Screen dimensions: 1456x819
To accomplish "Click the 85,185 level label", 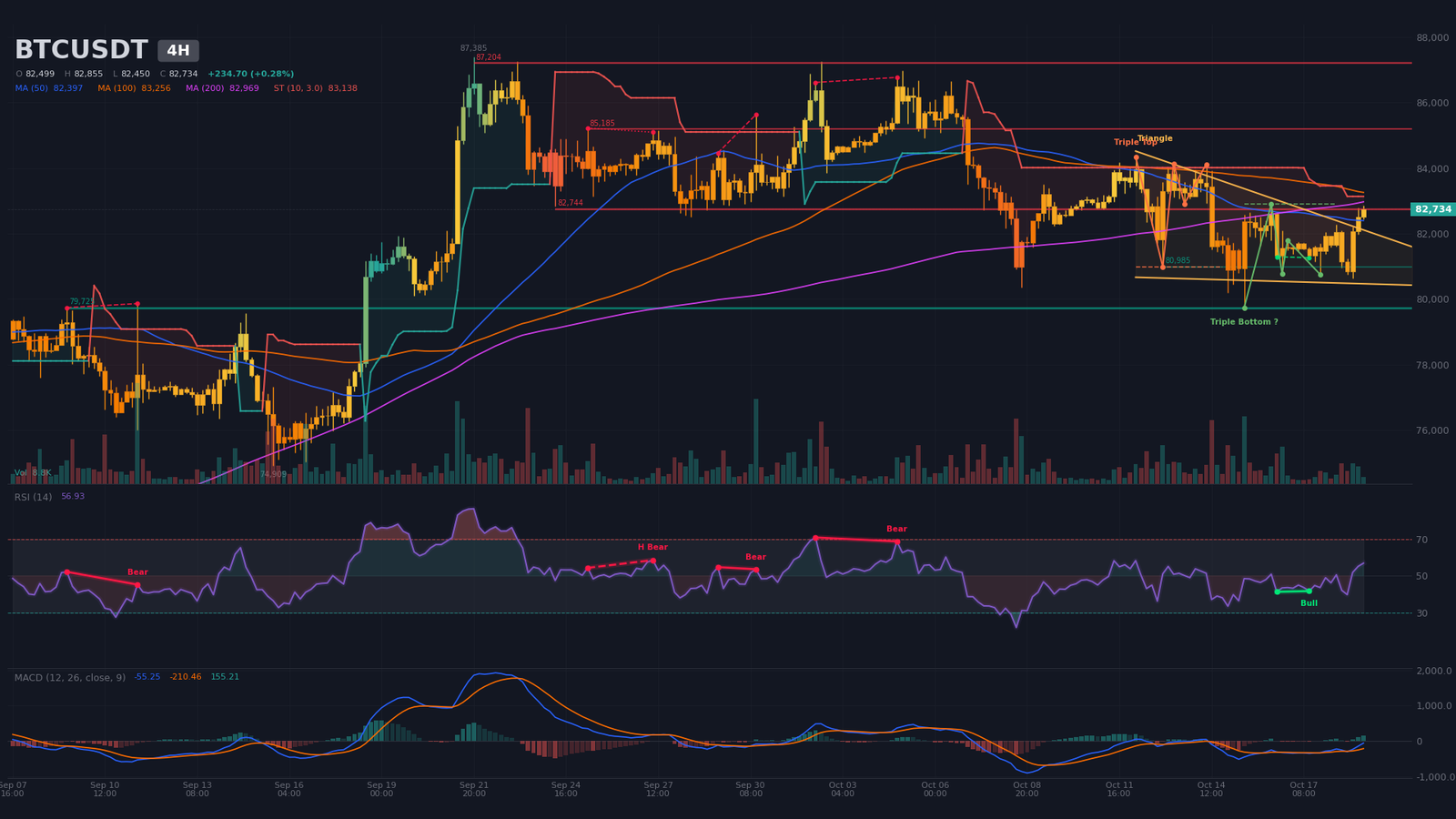I will pos(602,123).
